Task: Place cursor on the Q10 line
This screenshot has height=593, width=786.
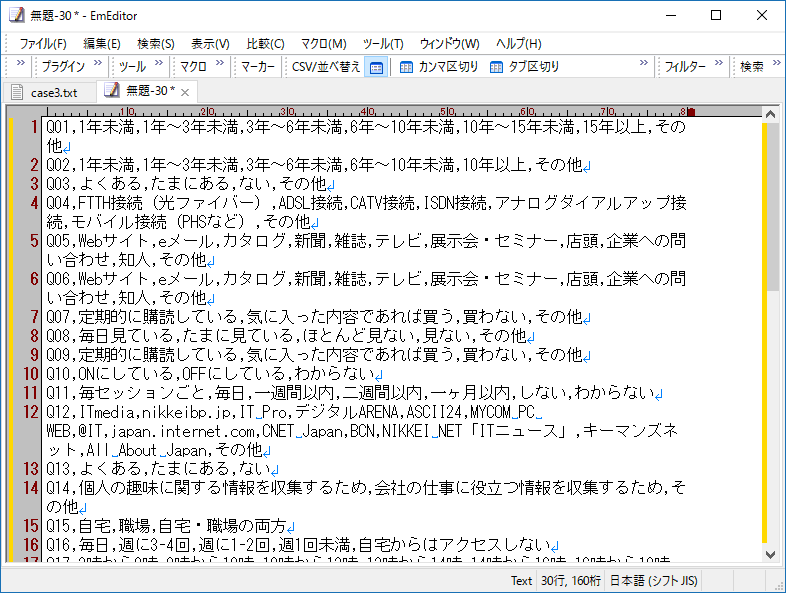Action: coord(214,374)
